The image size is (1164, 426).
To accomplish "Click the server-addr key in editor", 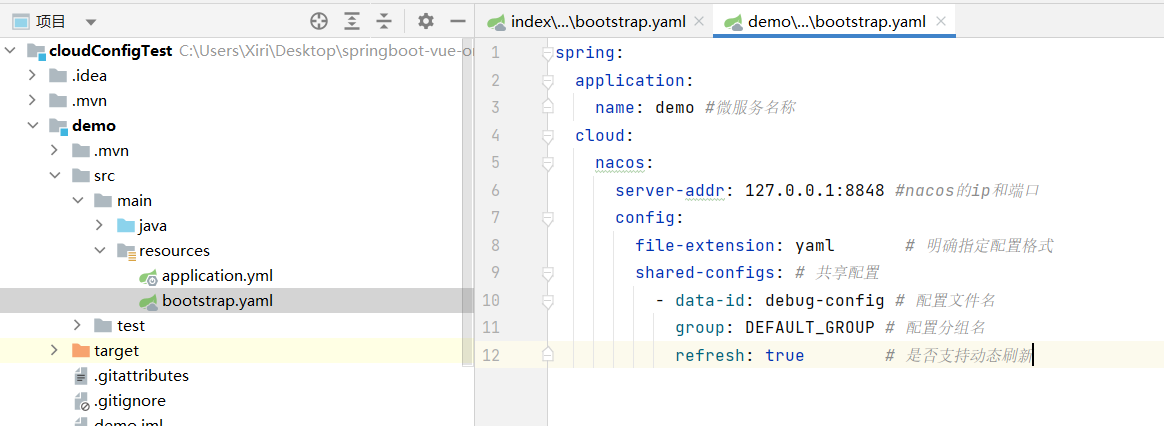I will [x=670, y=191].
